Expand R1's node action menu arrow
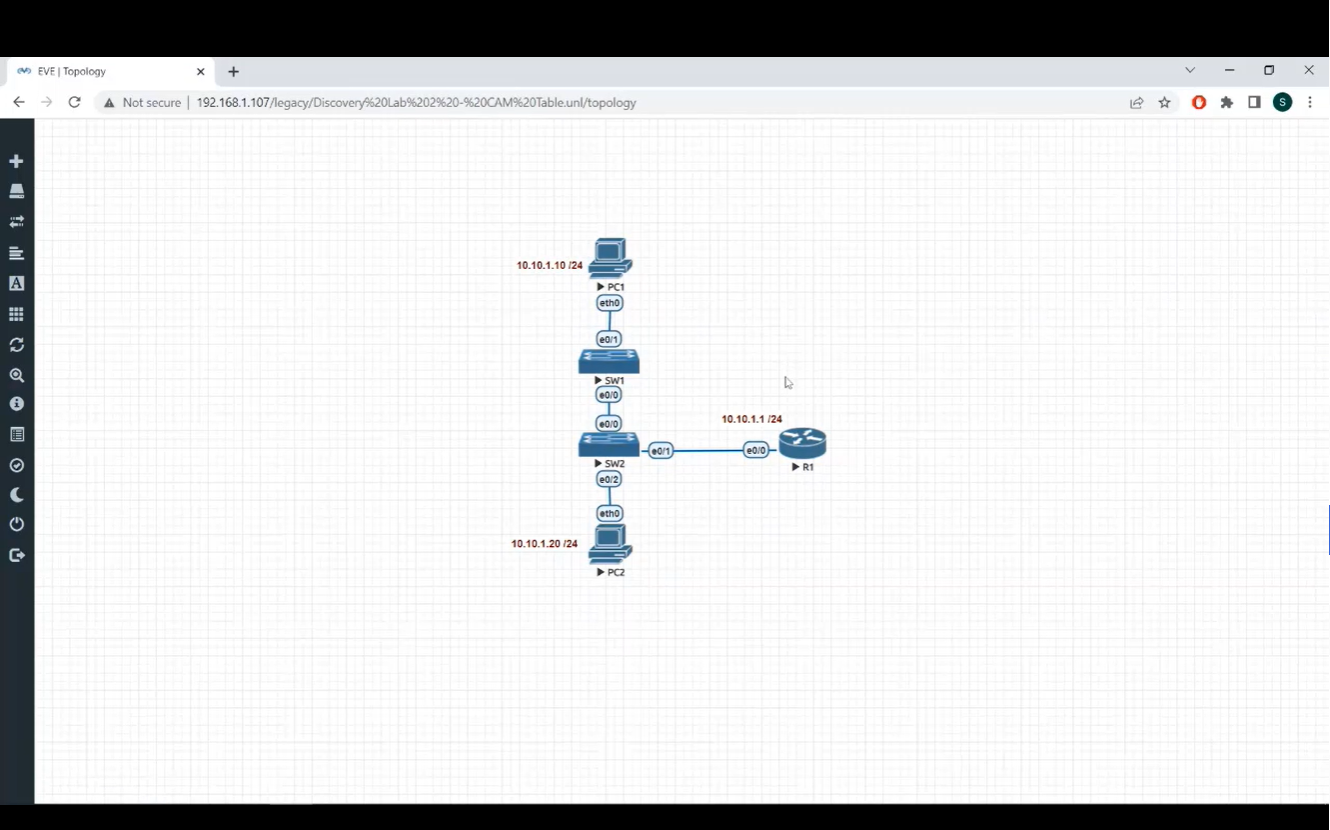The width and height of the screenshot is (1330, 830). (x=795, y=466)
